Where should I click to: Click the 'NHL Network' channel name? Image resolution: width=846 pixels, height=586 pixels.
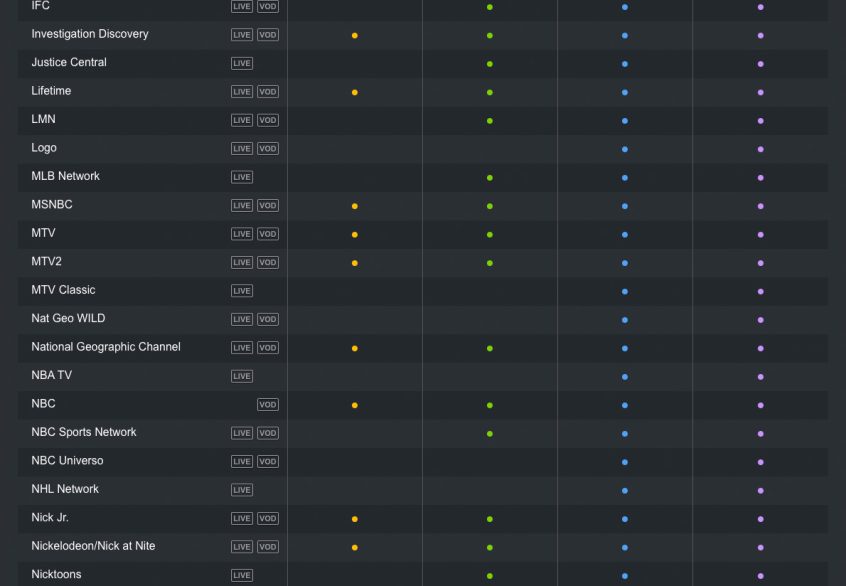(x=65, y=489)
